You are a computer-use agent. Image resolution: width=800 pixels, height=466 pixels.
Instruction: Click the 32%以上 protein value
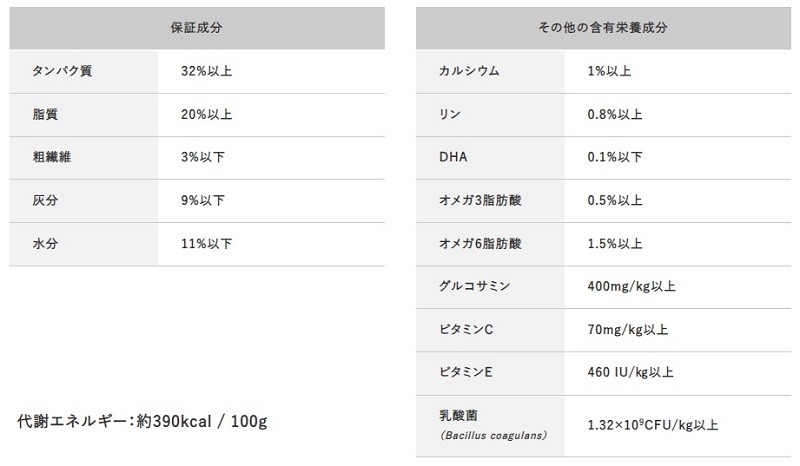(207, 72)
